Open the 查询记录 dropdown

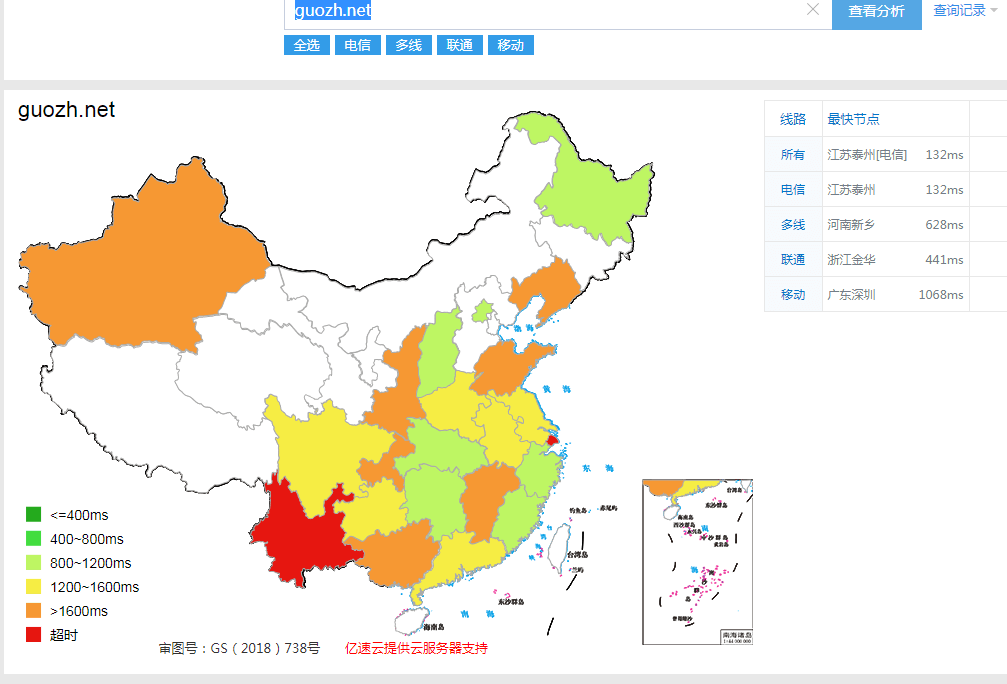click(965, 11)
